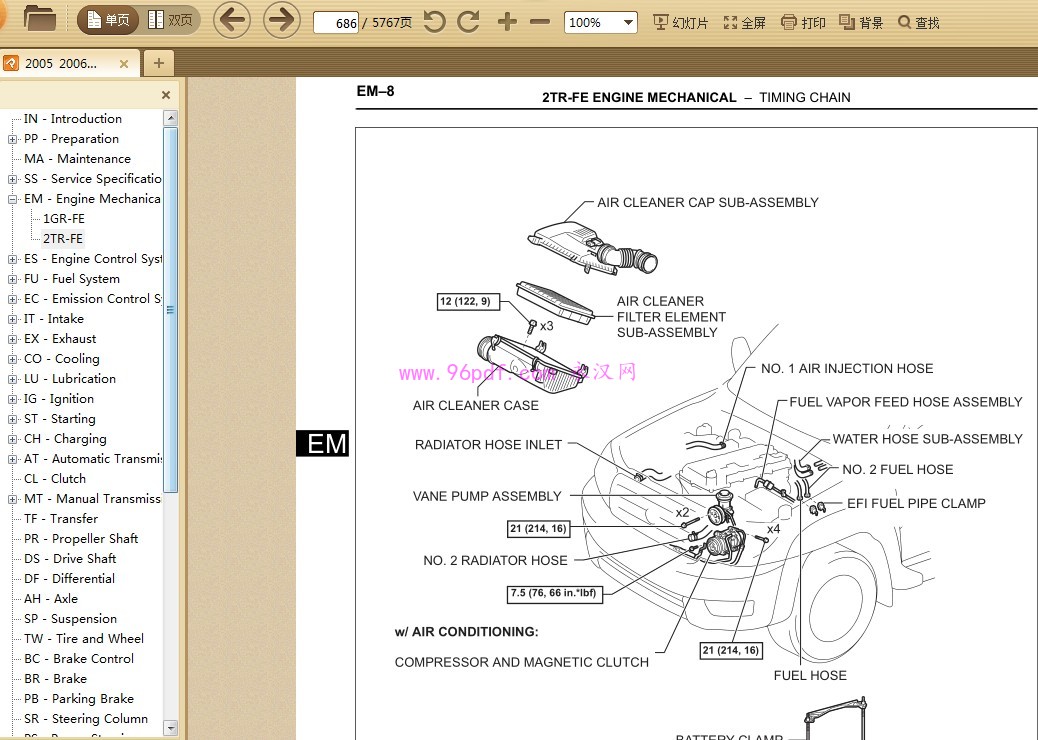Change background (背景)
This screenshot has width=1038, height=740.
pos(861,23)
